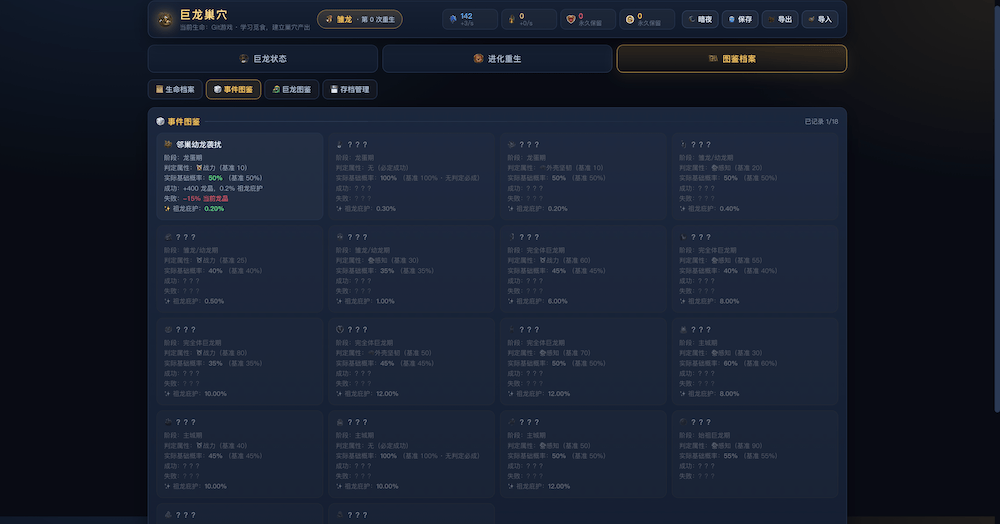The image size is (1000, 524).
Task: Click the icon of 感知 基准 20 card
Action: pyautogui.click(x=683, y=144)
